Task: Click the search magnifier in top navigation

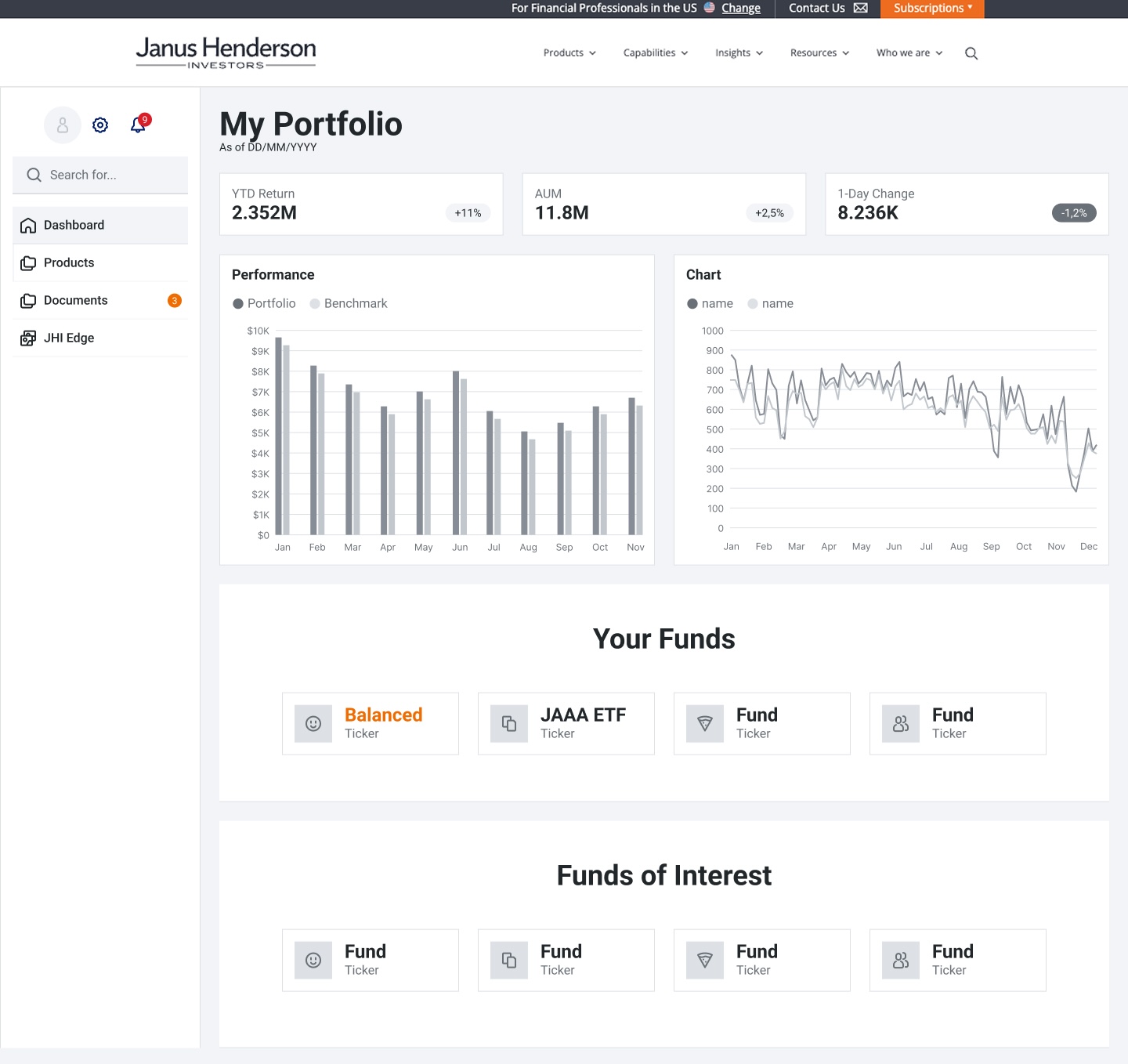Action: click(x=971, y=53)
